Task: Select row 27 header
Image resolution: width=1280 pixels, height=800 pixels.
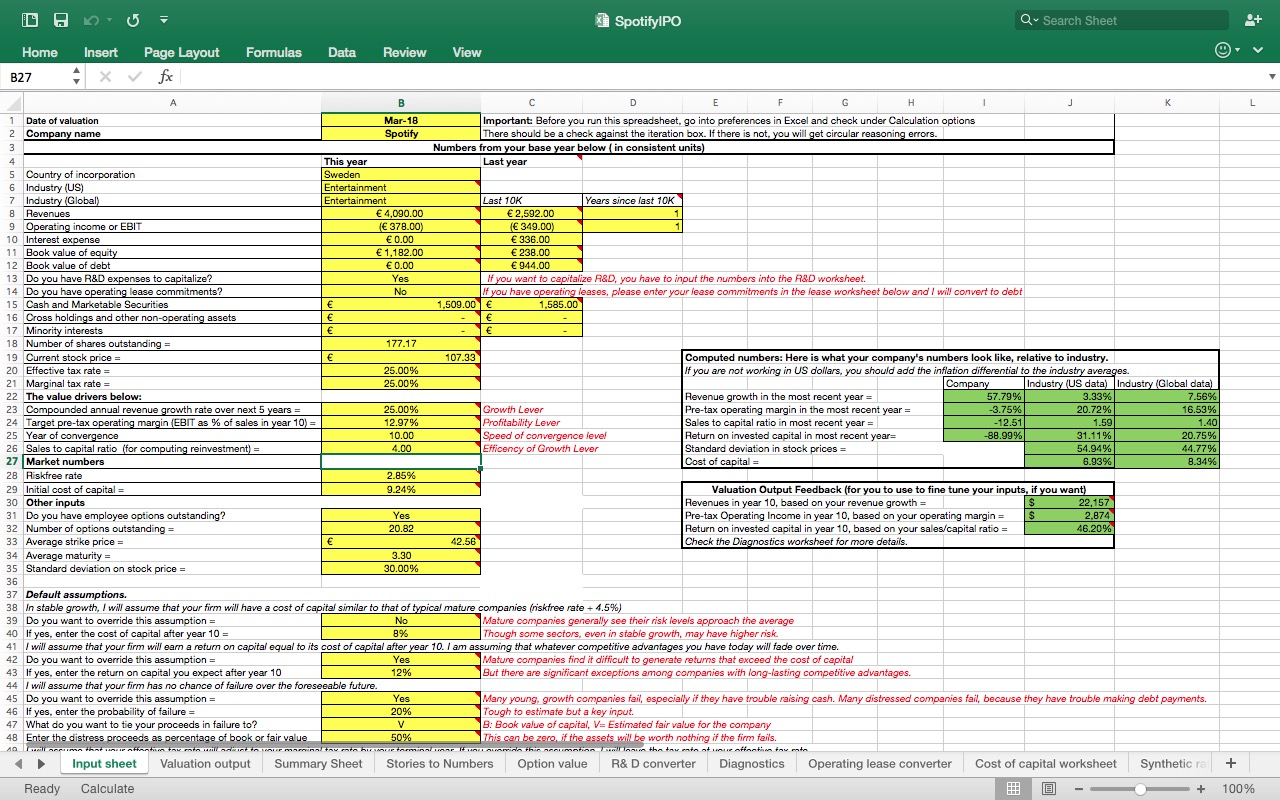Action: pyautogui.click(x=11, y=462)
